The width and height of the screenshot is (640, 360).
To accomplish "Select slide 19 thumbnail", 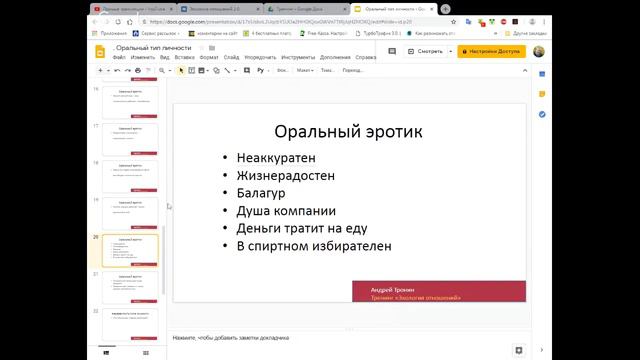I will click(130, 214).
